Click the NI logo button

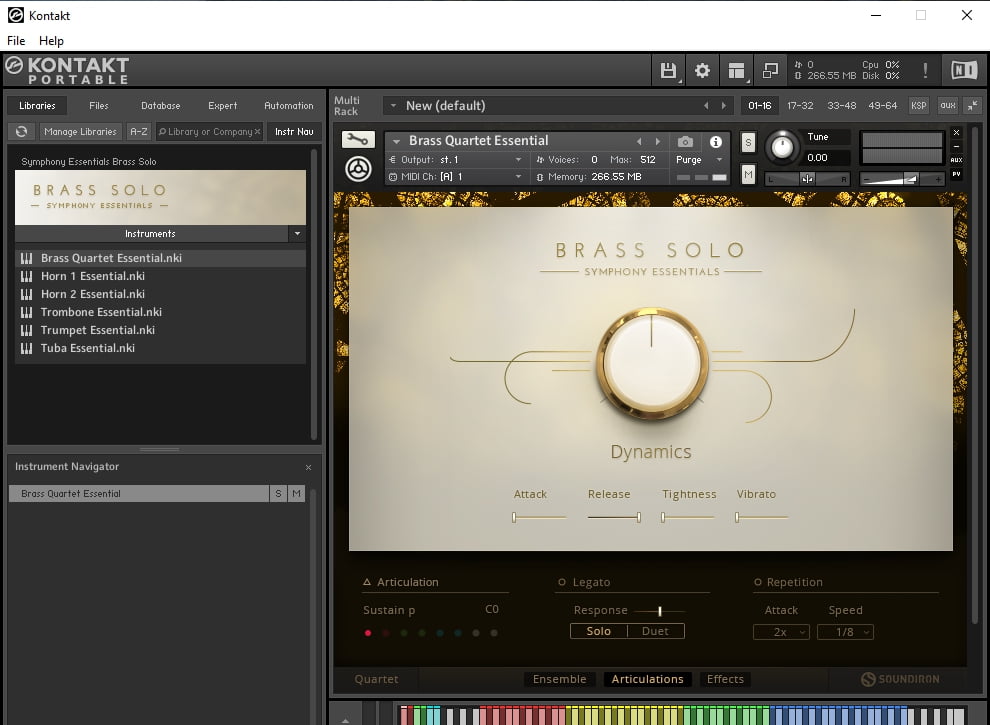click(964, 70)
